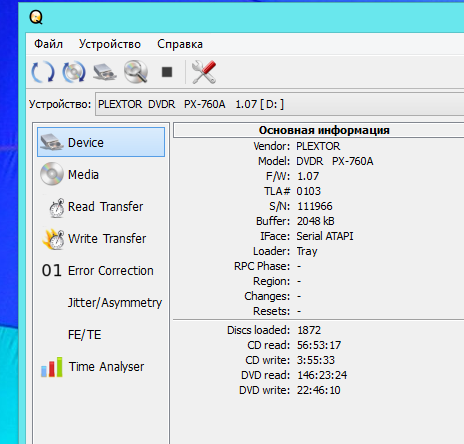Click the Loader value Tray
The image size is (464, 444).
pos(307,251)
